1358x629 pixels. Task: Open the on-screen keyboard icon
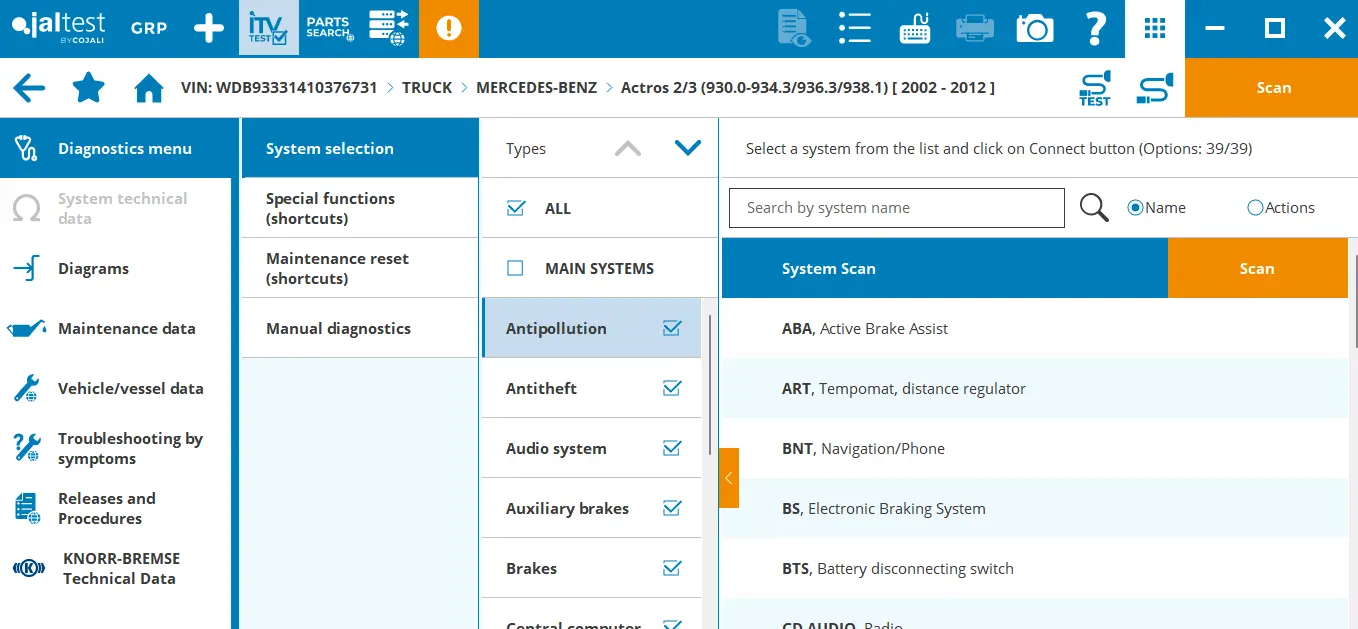pyautogui.click(x=915, y=28)
